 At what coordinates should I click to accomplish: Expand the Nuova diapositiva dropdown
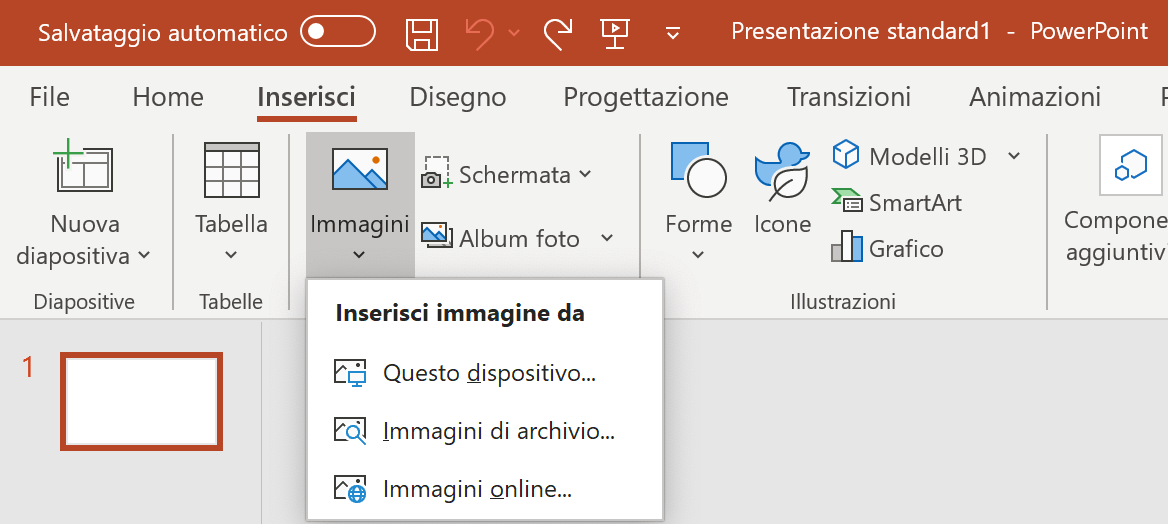83,240
